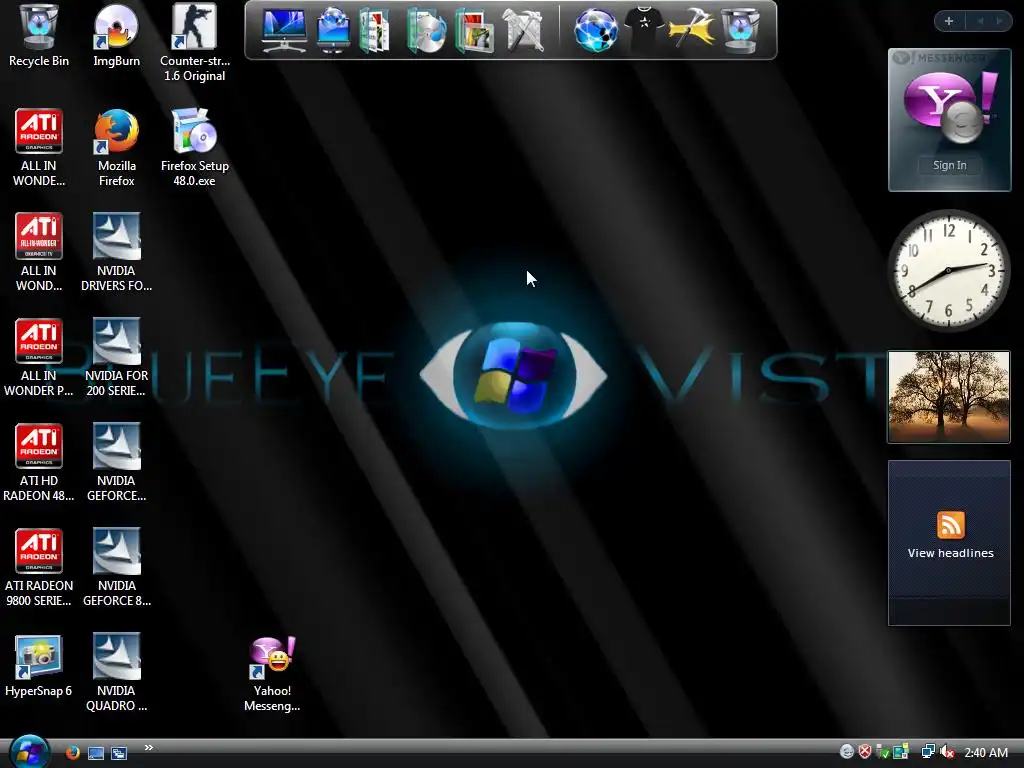Select the Counter-strike 1.6 Original shortcut
Screen dimensions: 1024x768
[x=195, y=42]
